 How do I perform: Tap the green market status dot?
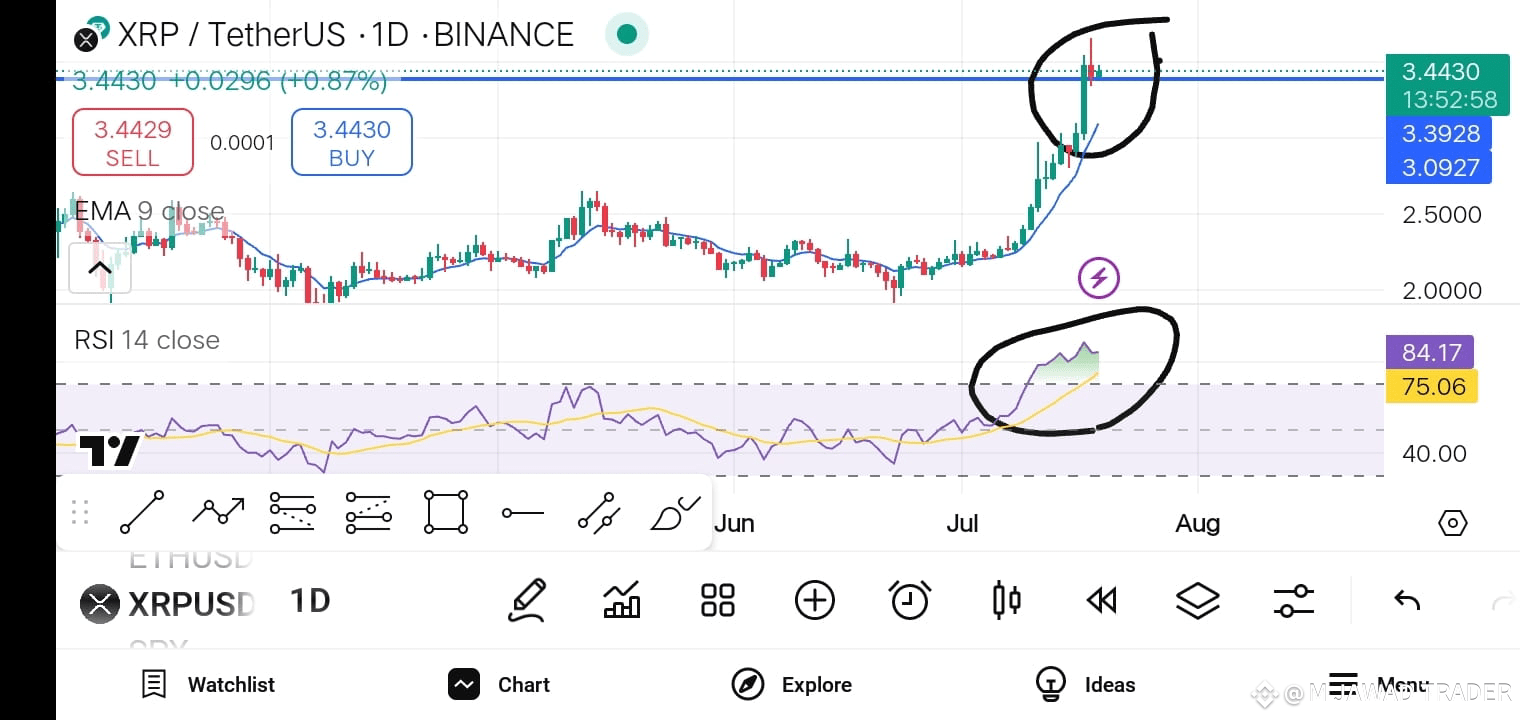pyautogui.click(x=627, y=35)
